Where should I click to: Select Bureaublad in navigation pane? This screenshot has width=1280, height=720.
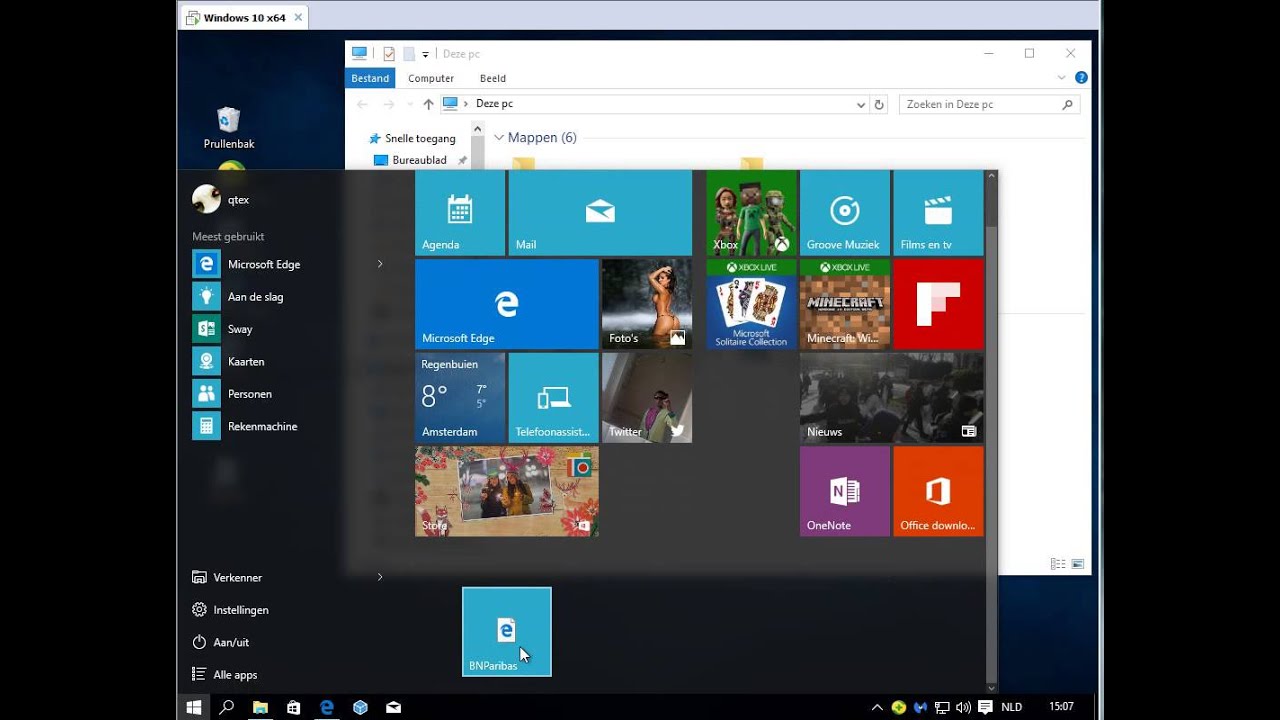[x=410, y=160]
